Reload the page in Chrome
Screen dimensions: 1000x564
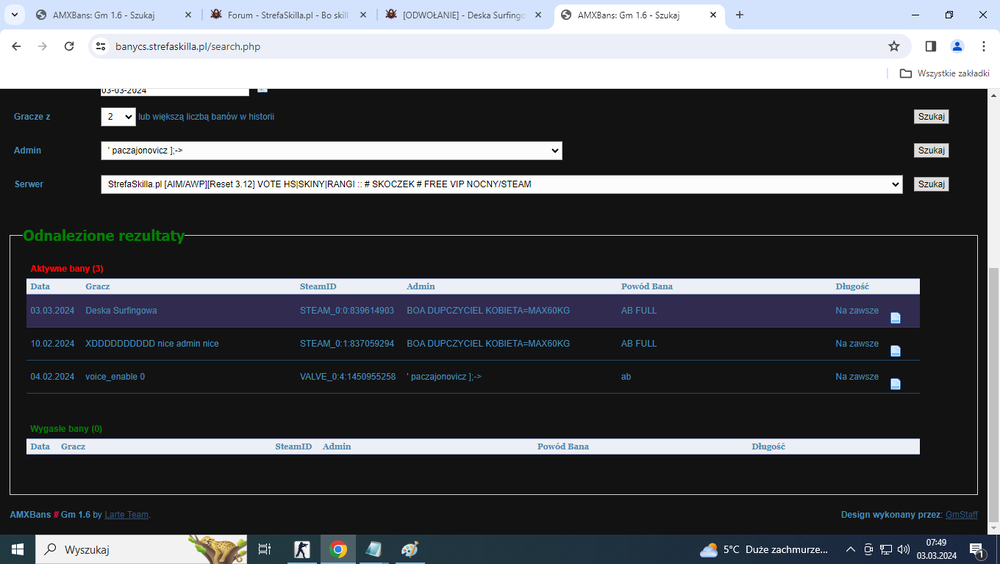tap(69, 46)
